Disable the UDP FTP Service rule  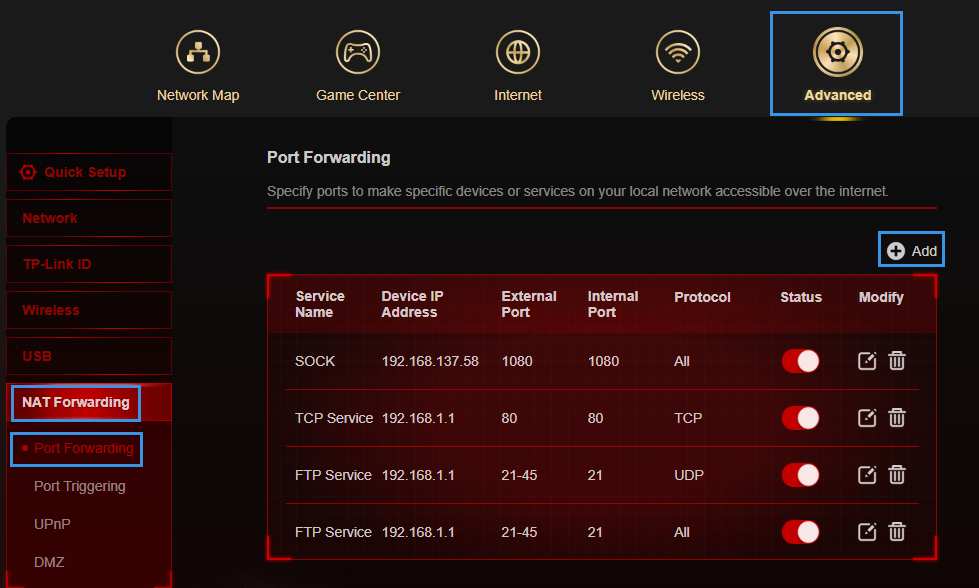click(800, 475)
